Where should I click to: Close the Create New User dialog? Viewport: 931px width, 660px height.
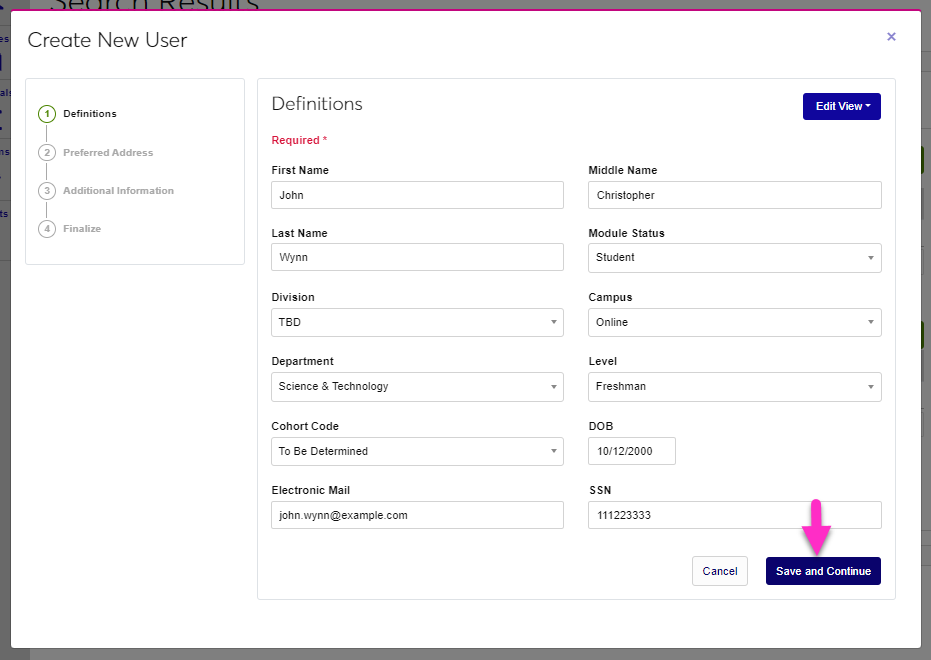891,37
